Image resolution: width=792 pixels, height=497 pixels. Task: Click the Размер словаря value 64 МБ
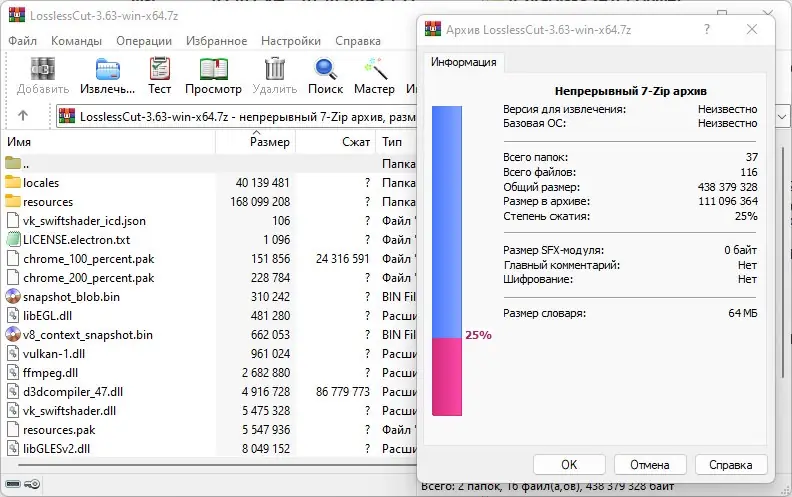743,313
